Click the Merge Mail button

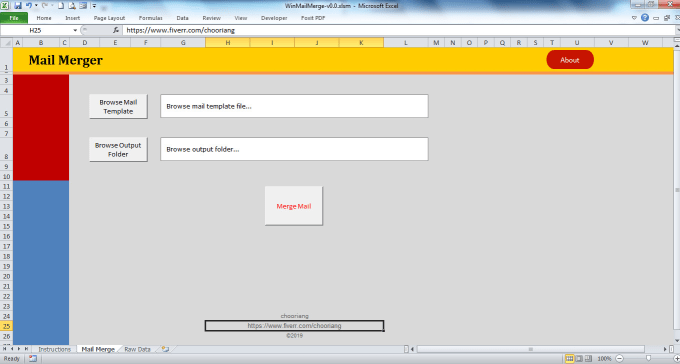click(x=294, y=206)
